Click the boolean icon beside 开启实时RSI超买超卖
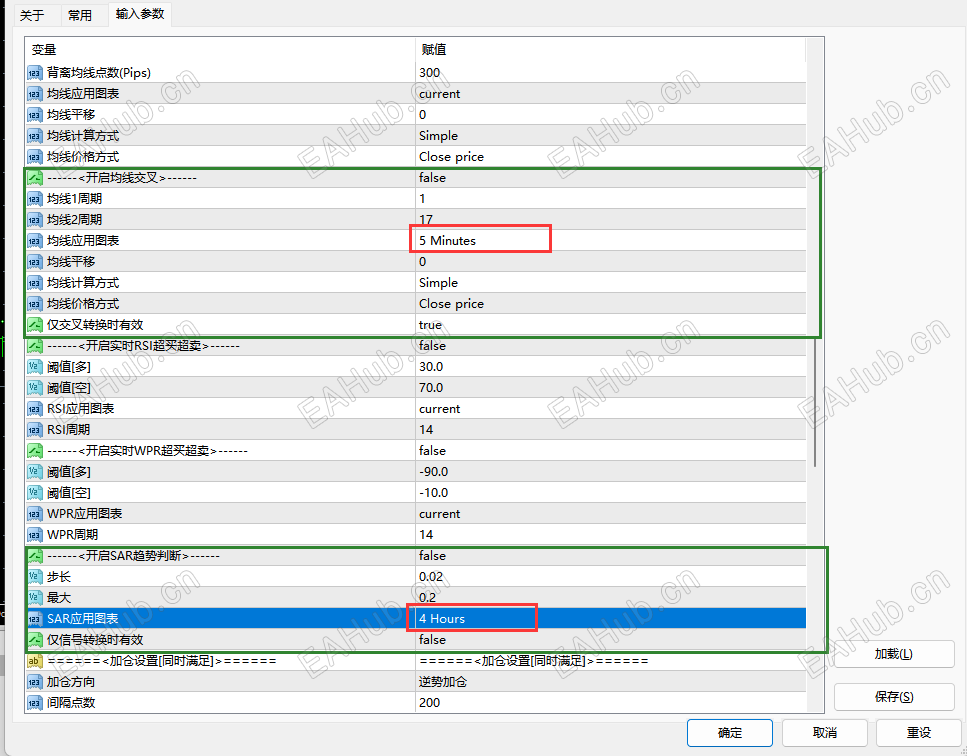 [x=35, y=345]
